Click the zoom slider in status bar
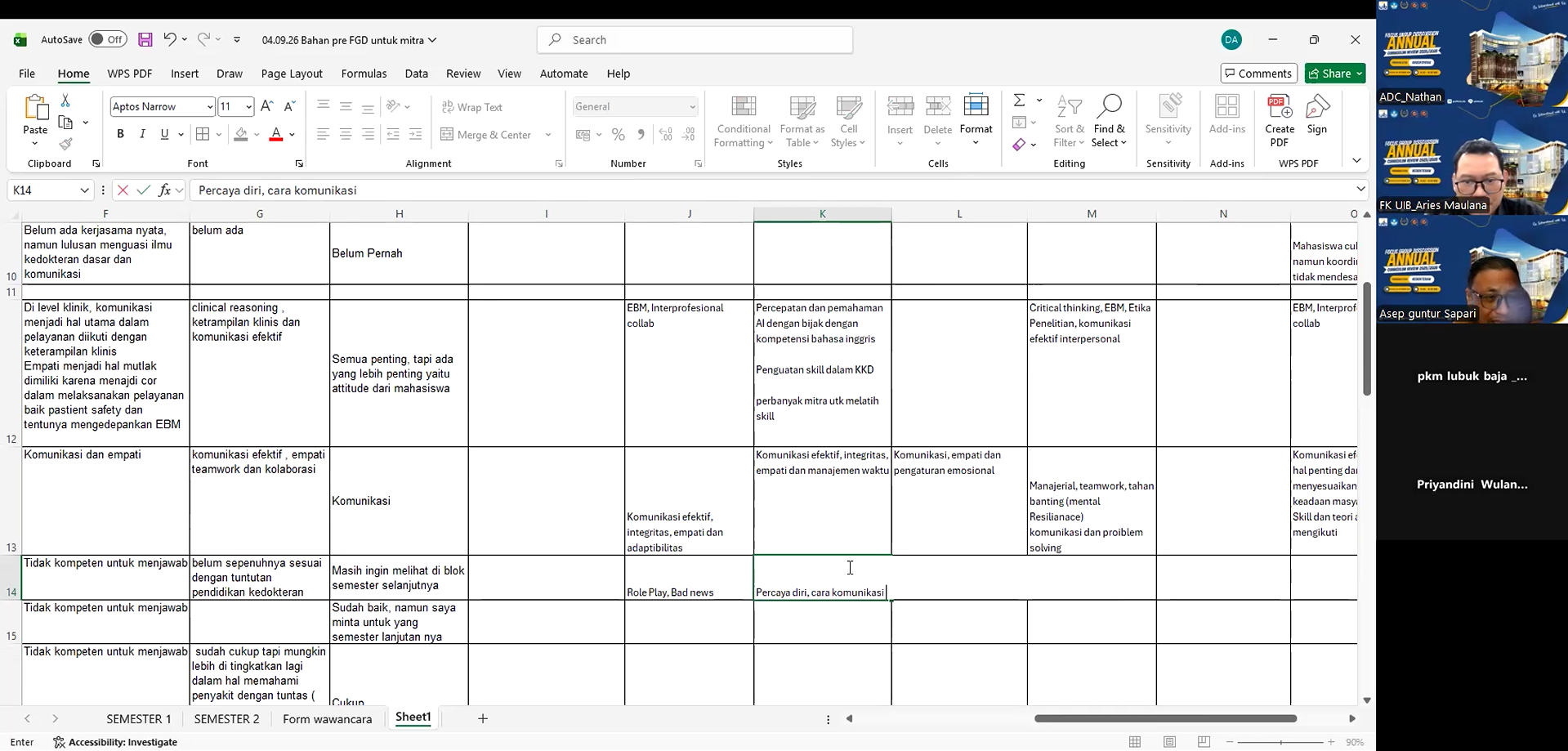The image size is (1568, 751). click(x=1280, y=742)
